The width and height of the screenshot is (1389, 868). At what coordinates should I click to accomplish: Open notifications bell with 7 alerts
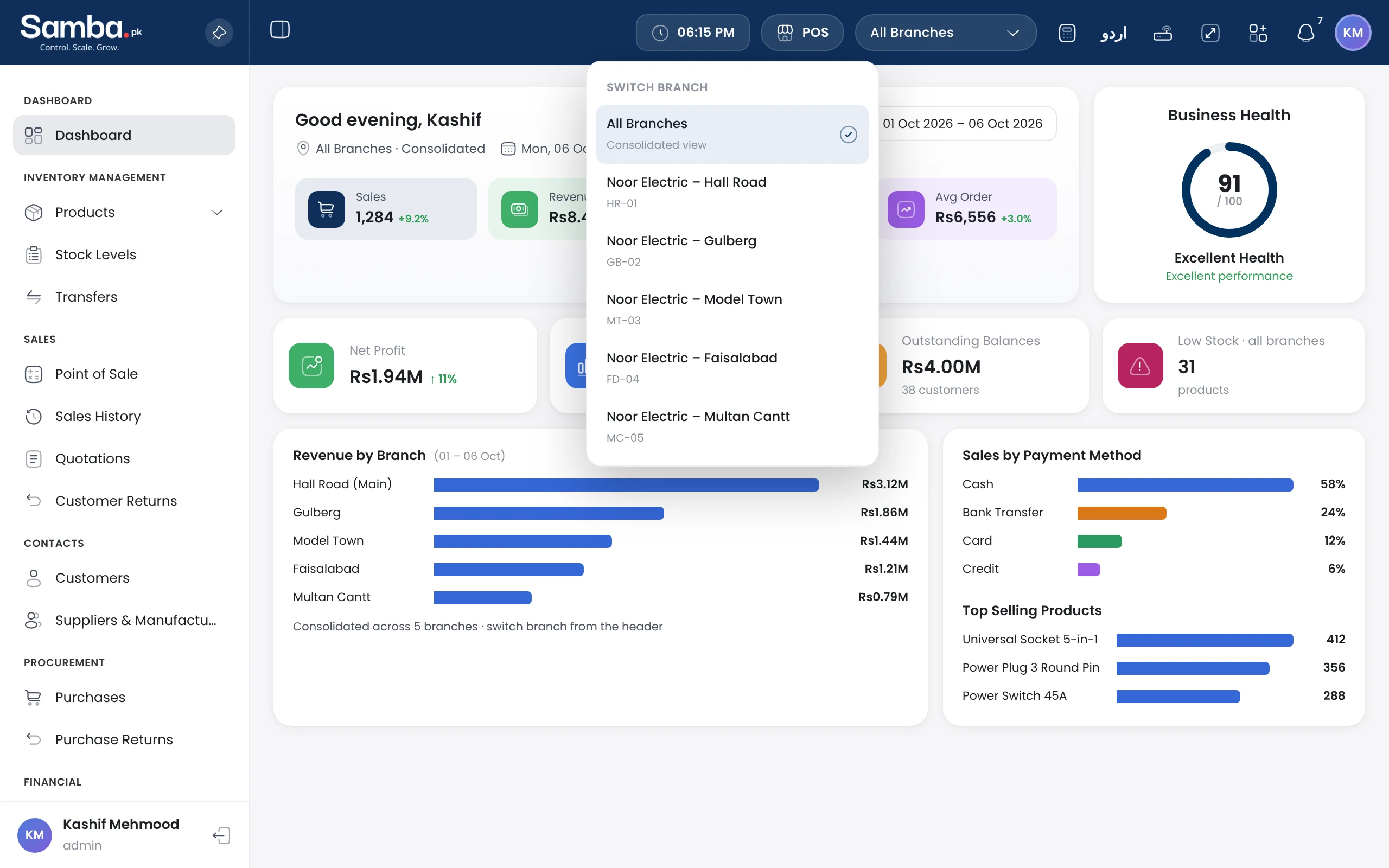click(x=1306, y=33)
